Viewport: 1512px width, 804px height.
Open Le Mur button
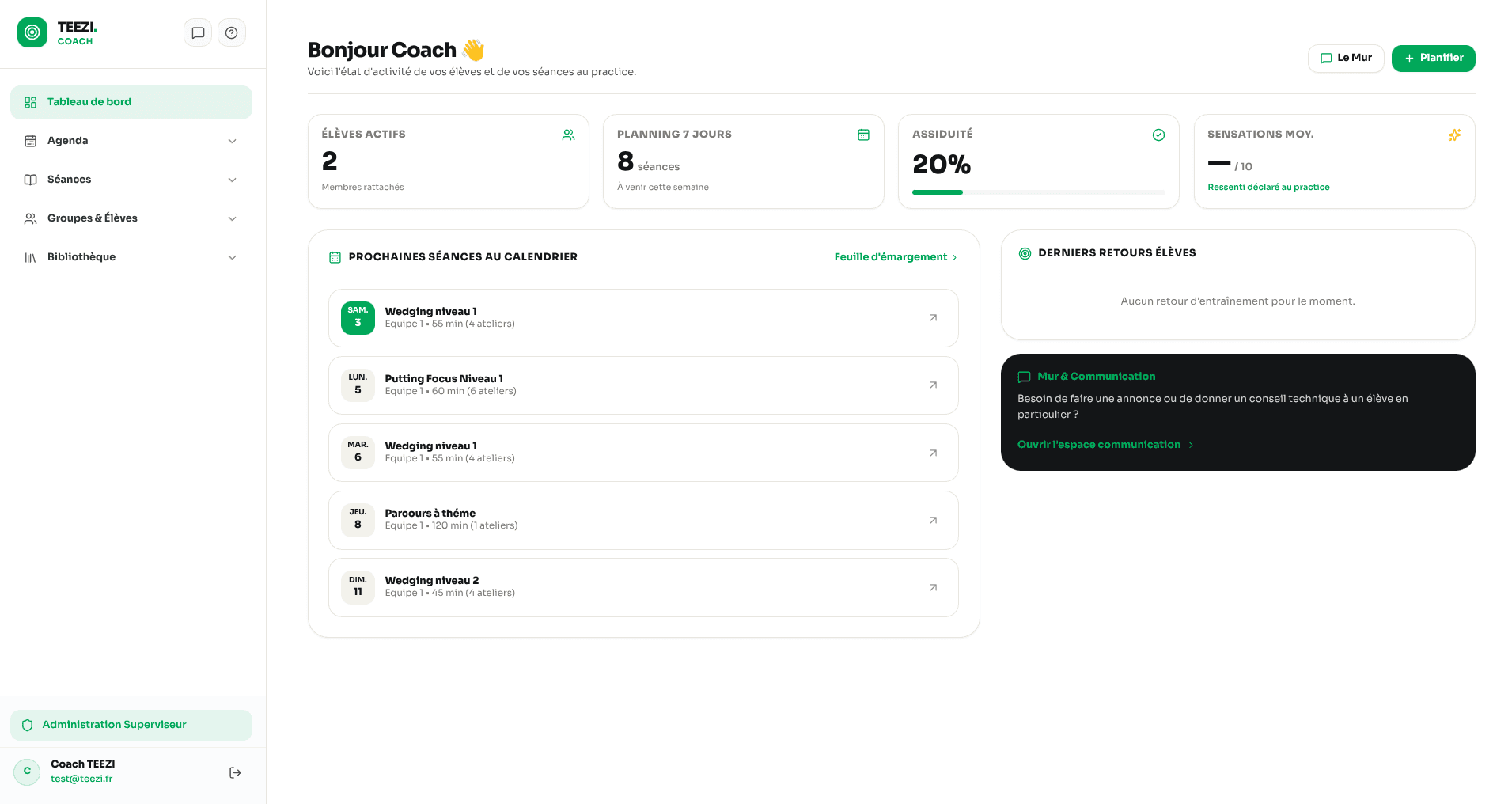[1346, 59]
